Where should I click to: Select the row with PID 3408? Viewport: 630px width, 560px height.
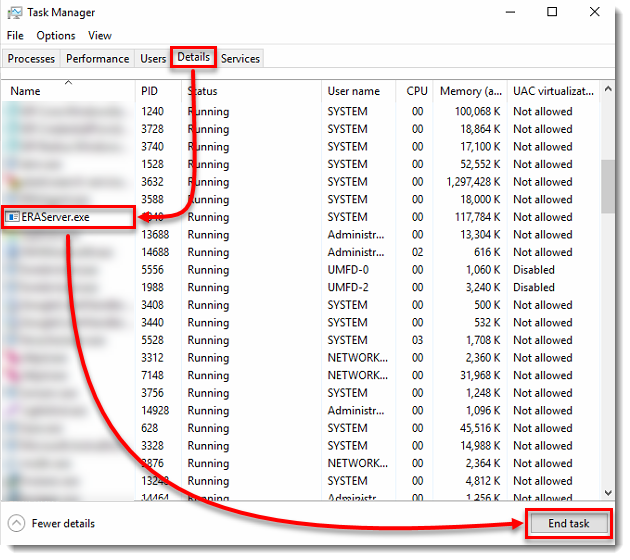point(299,305)
